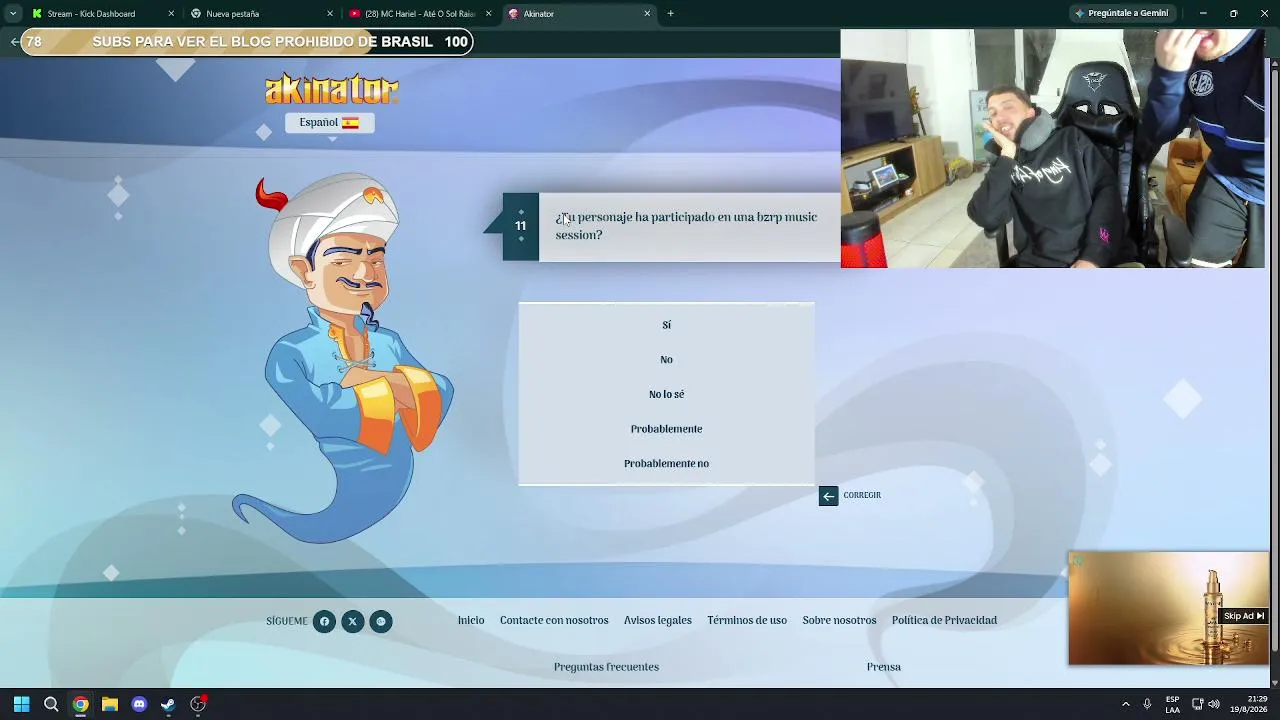Choose the No lo sé answer
The image size is (1280, 720).
[x=666, y=395]
